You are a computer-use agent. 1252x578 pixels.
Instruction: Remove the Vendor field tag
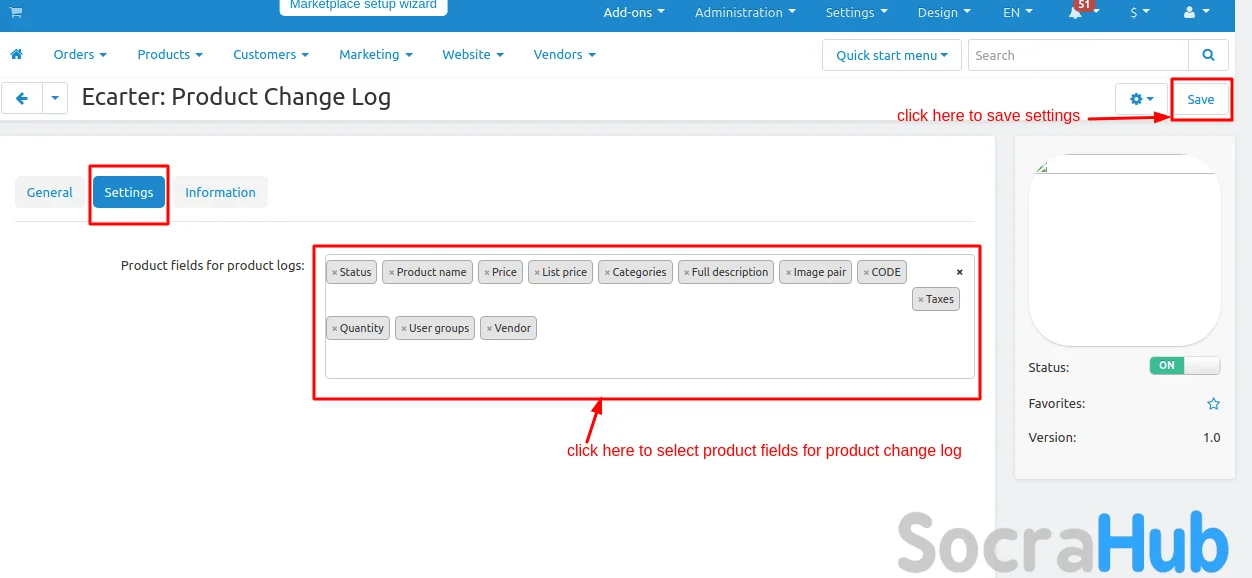[x=489, y=328]
